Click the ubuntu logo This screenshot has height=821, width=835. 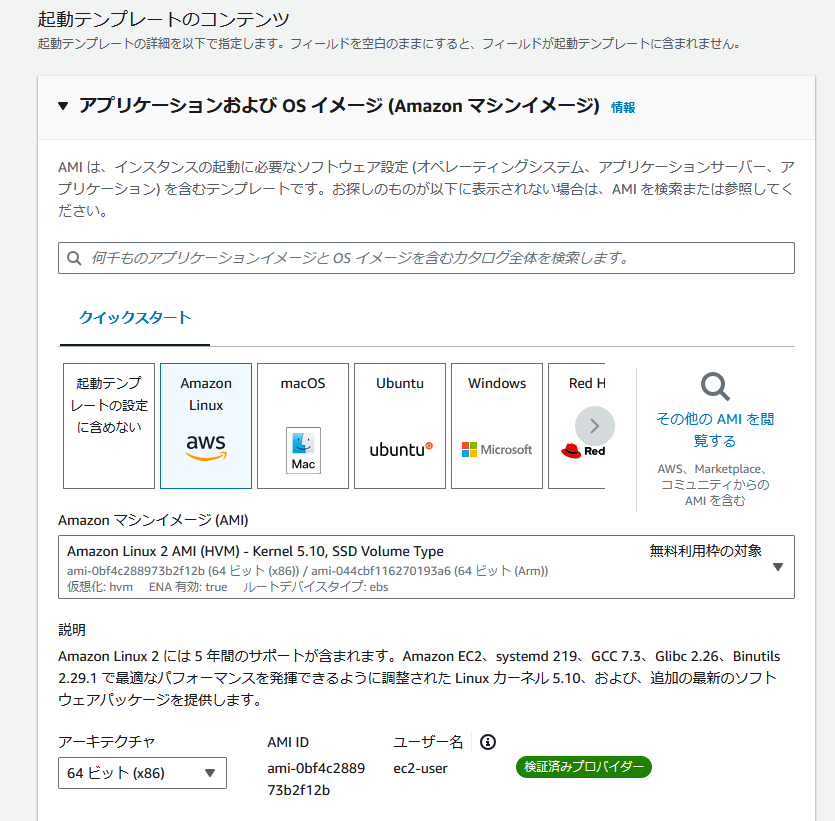pyautogui.click(x=401, y=450)
